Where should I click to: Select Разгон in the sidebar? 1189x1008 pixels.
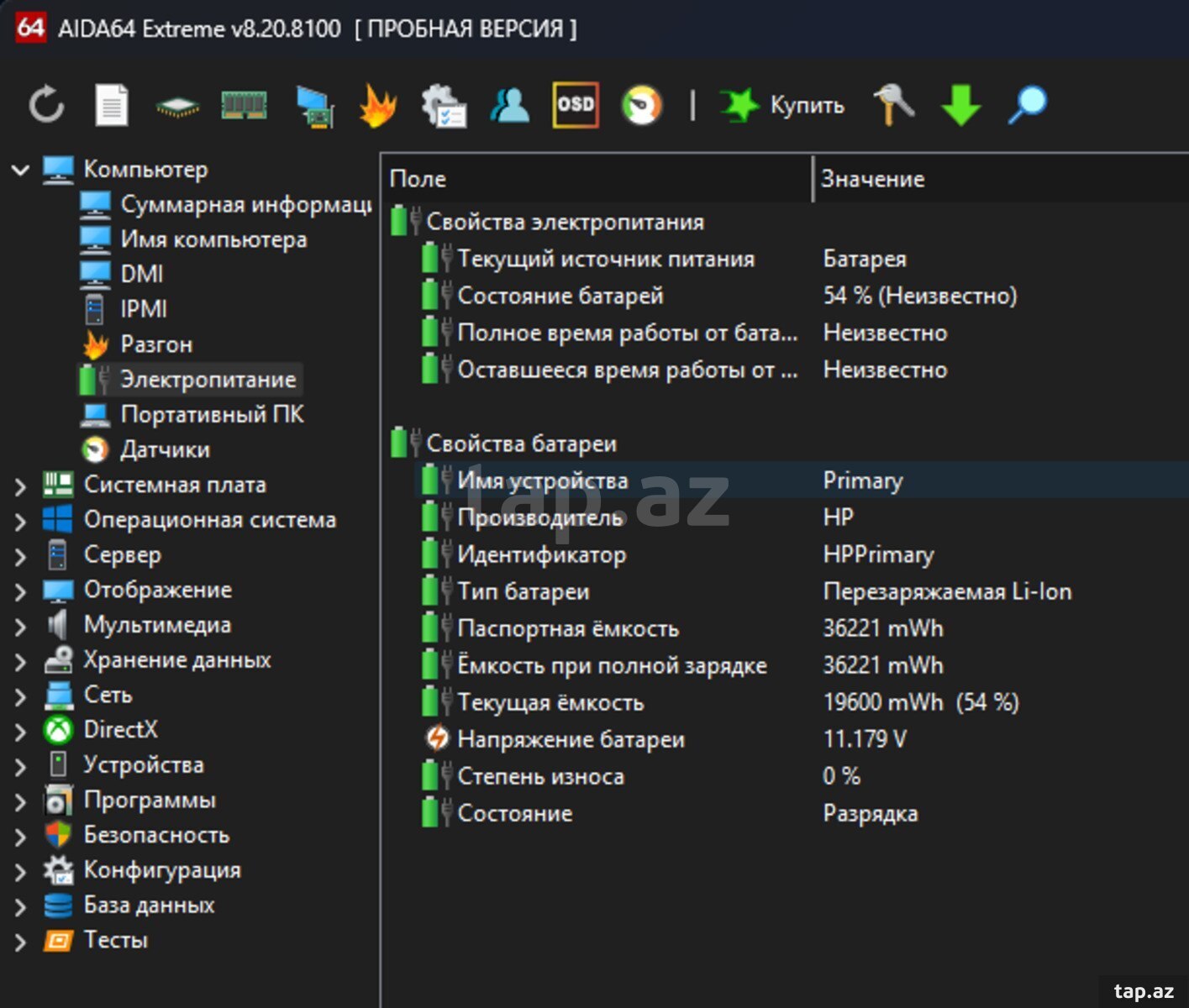(136, 344)
